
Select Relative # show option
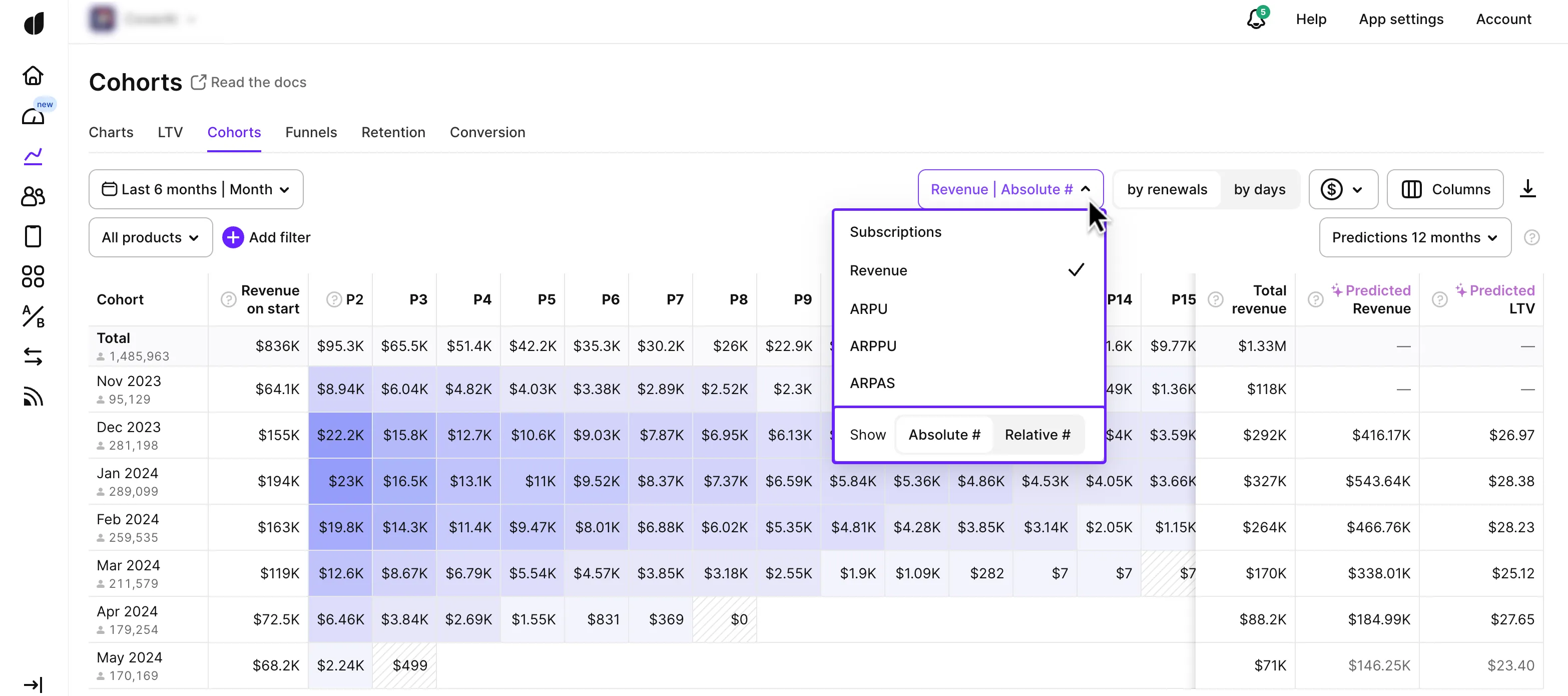[1037, 435]
